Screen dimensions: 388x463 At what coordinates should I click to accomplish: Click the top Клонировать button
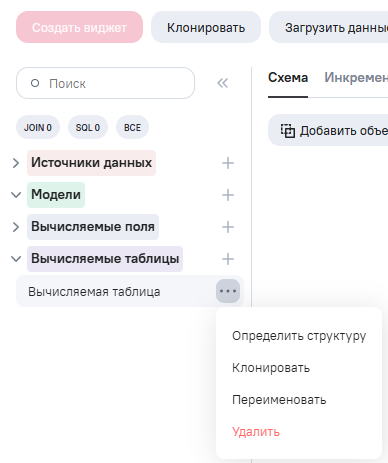pyautogui.click(x=206, y=27)
